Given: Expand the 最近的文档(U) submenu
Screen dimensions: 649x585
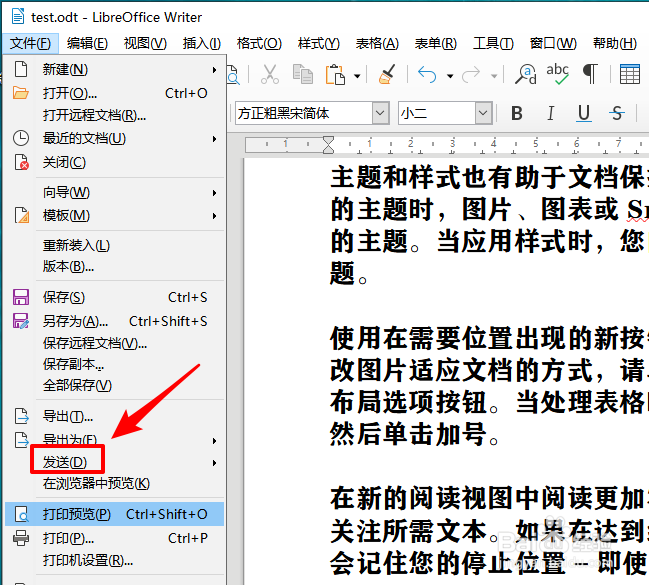Looking at the screenshot, I should [x=214, y=138].
